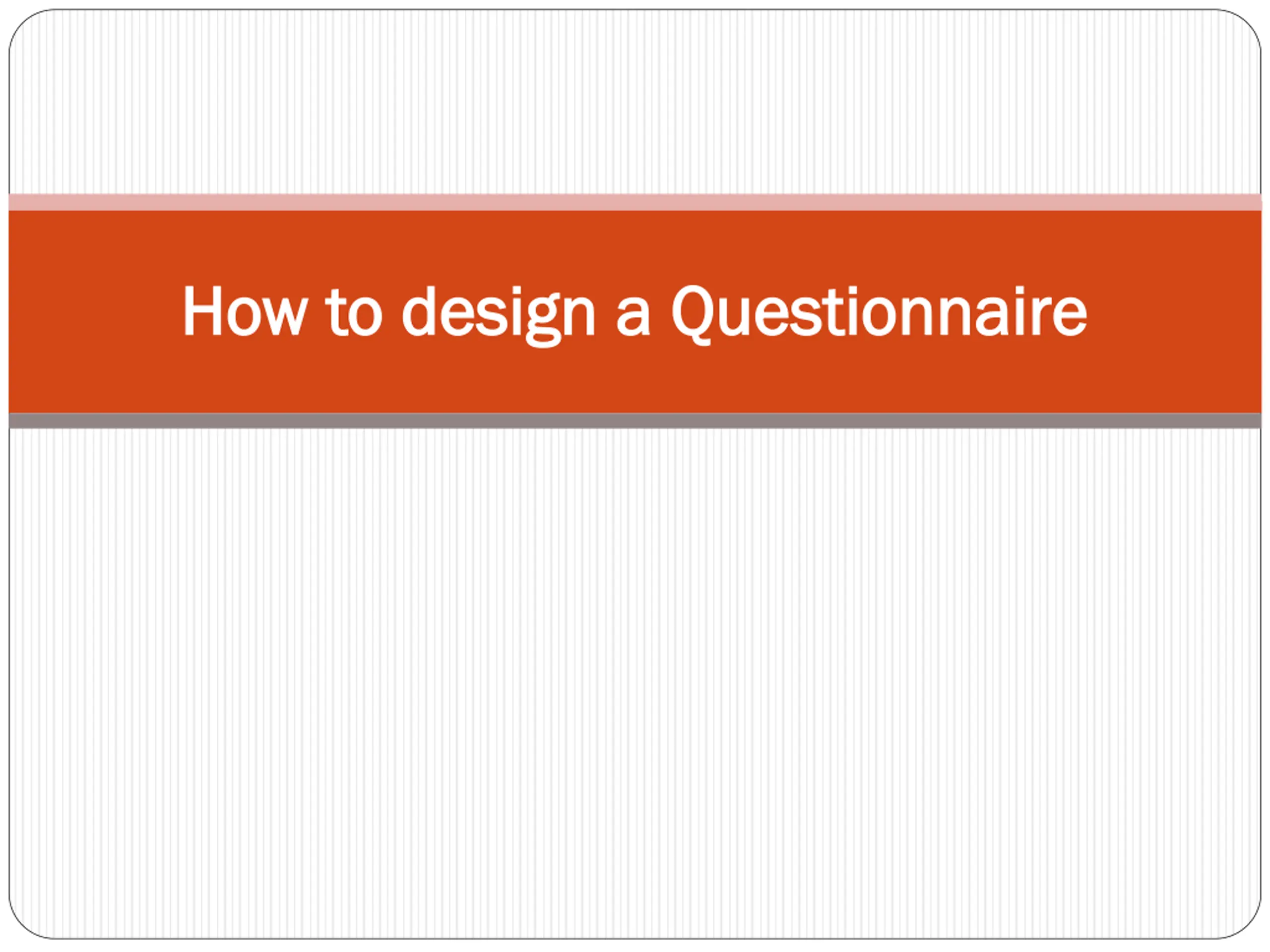Click the orange banner left of "How"
Screen dimensions: 1270x952
click(95, 311)
